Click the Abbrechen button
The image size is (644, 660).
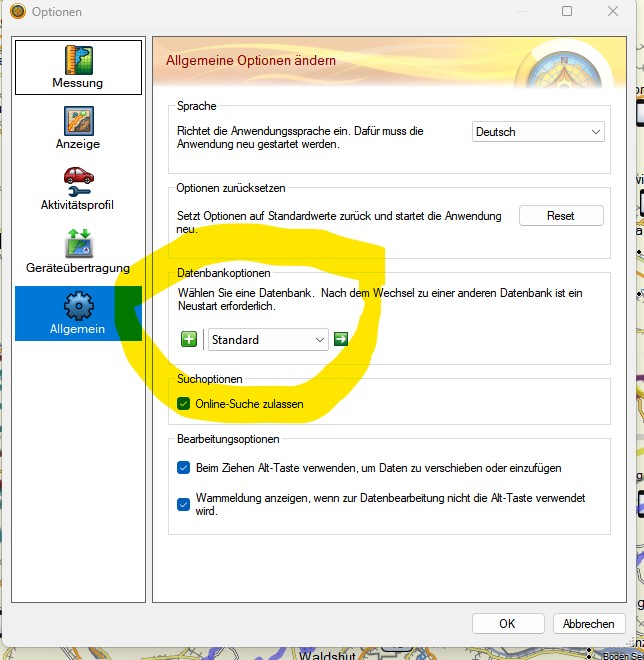[x=589, y=623]
